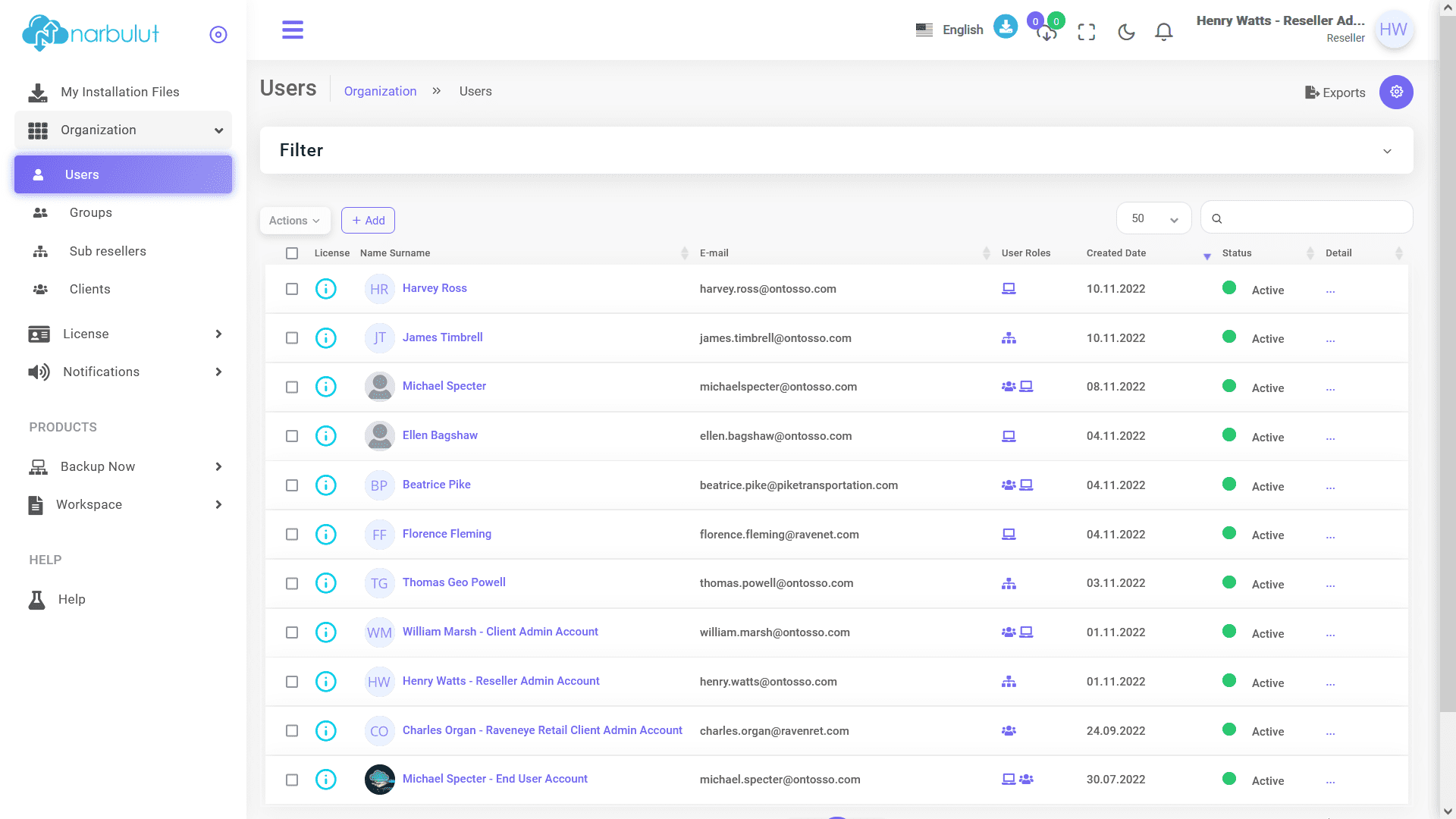Open page size dropdown showing 50
The height and width of the screenshot is (819, 1456).
[1153, 218]
